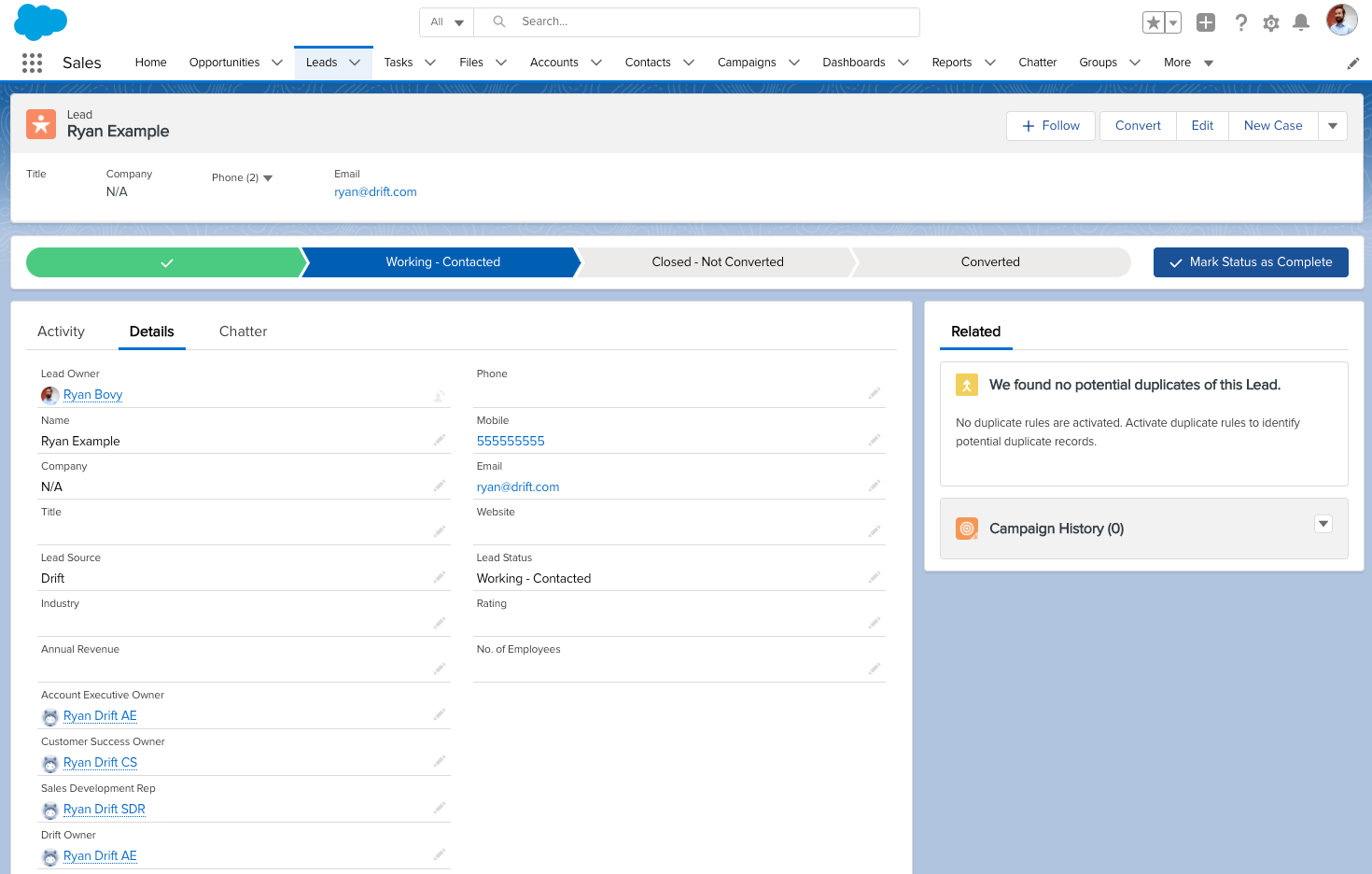Edit the Lead Source pencil icon
This screenshot has height=874, width=1372.
(439, 577)
